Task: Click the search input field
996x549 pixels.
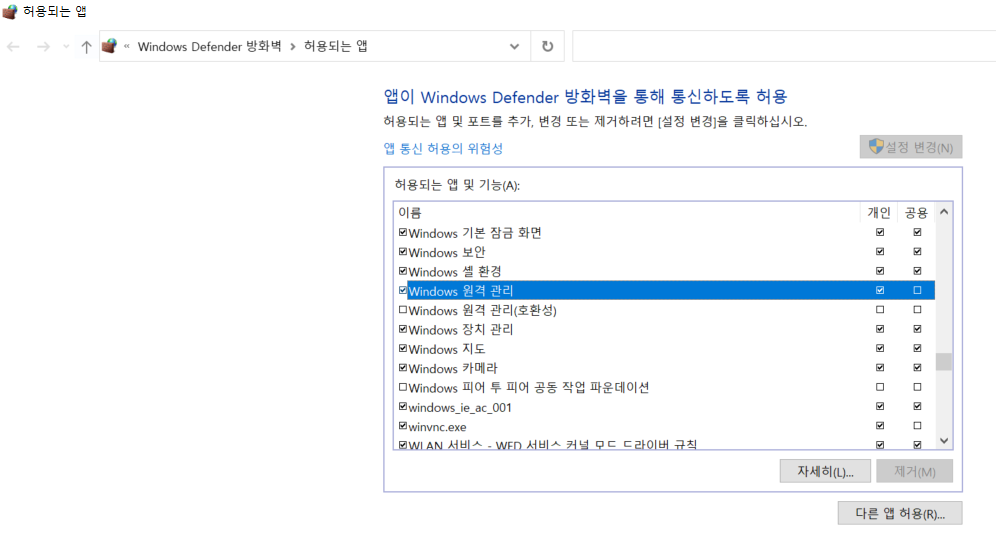Action: (x=784, y=46)
